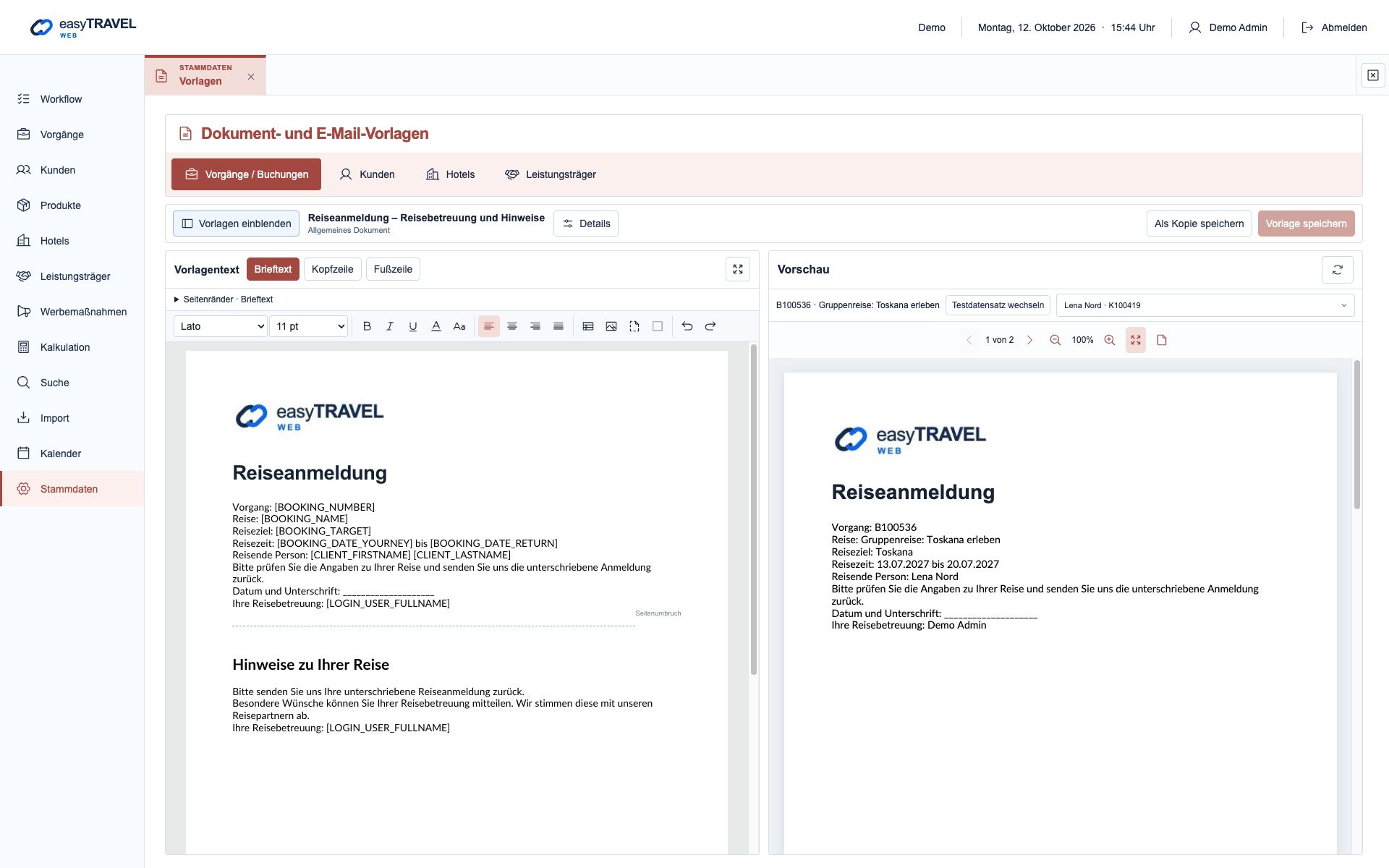Switch to Fußzeile tab

(393, 269)
